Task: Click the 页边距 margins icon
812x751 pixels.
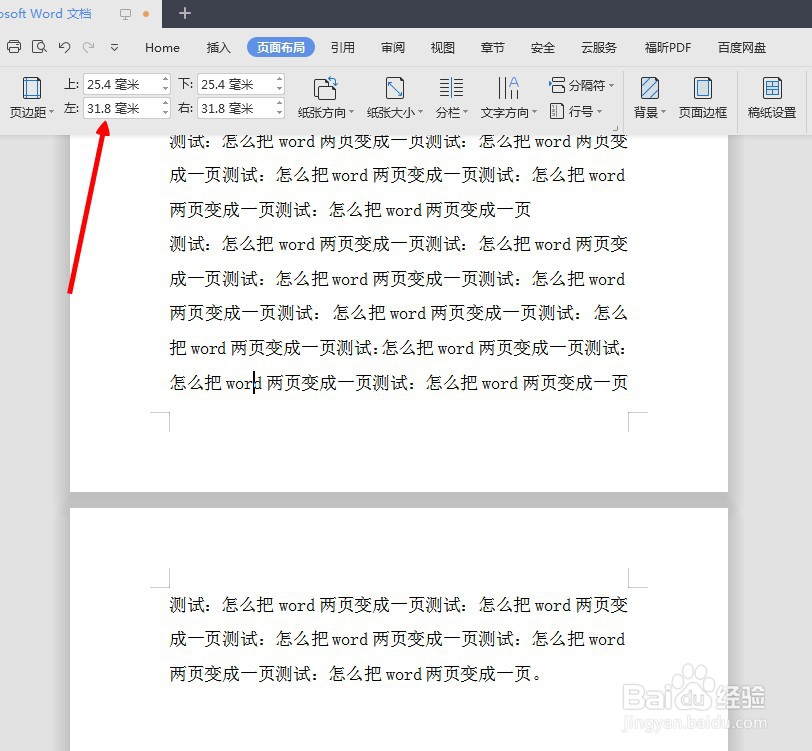Action: point(32,88)
